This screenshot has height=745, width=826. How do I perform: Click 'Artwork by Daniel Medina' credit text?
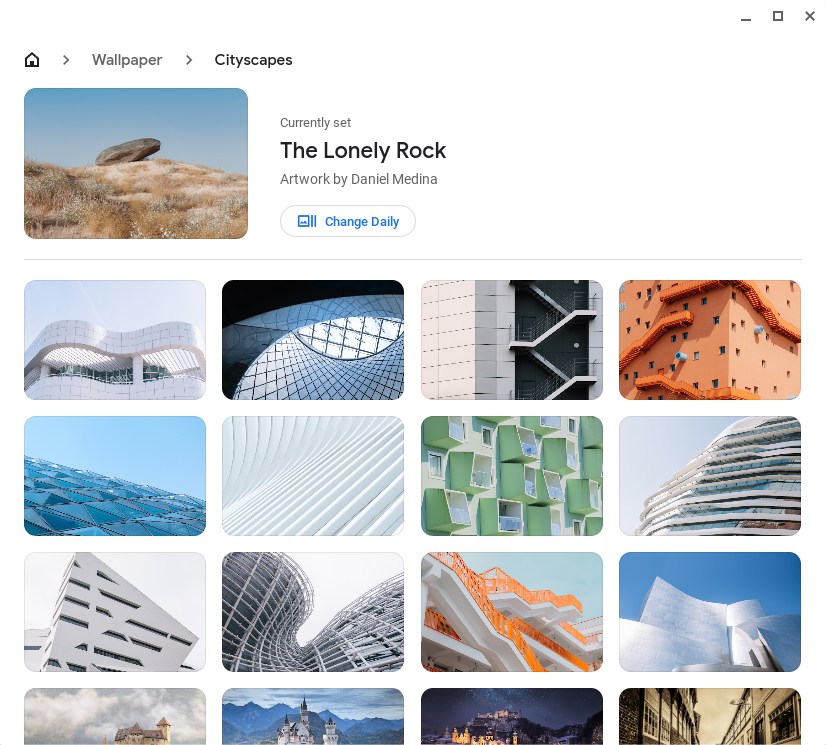359,179
